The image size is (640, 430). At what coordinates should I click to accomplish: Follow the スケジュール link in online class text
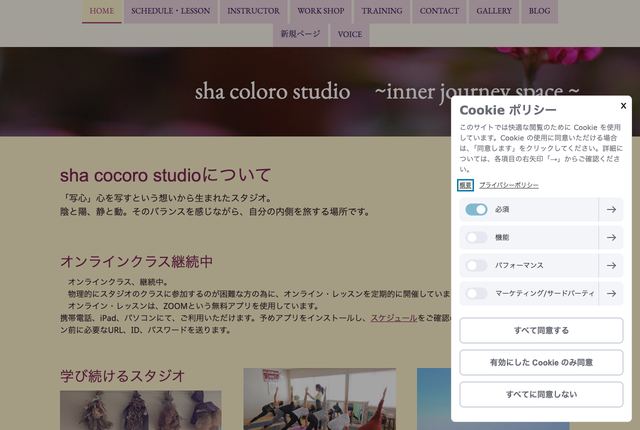(x=394, y=318)
